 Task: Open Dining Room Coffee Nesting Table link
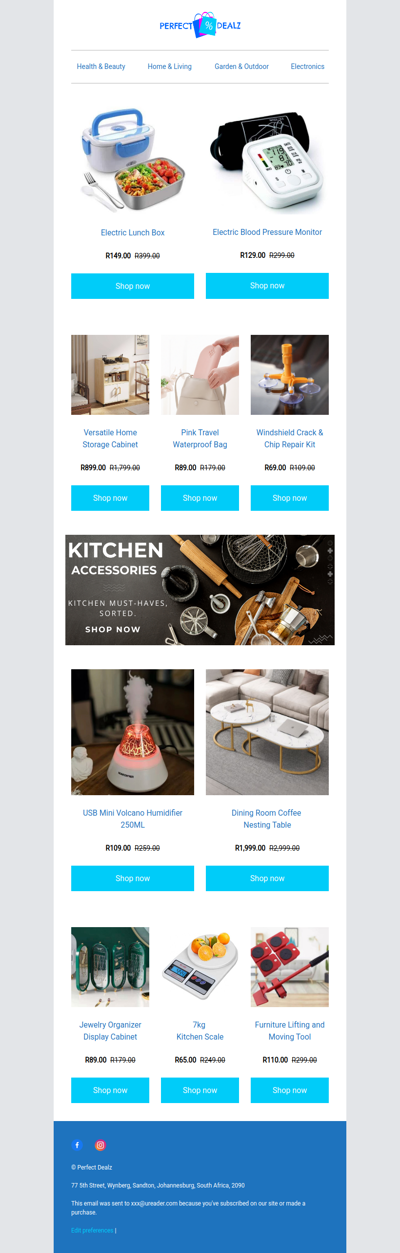coord(267,819)
